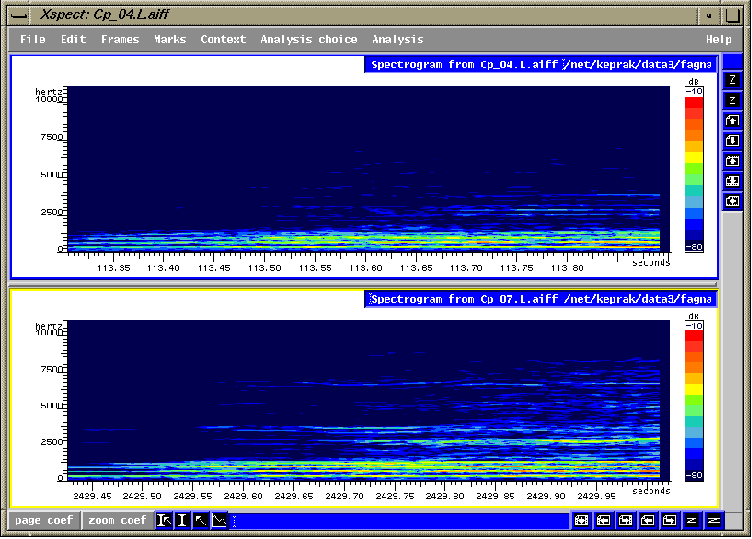Click the split-frame opposing arrows icon in side toolbar

point(732,181)
